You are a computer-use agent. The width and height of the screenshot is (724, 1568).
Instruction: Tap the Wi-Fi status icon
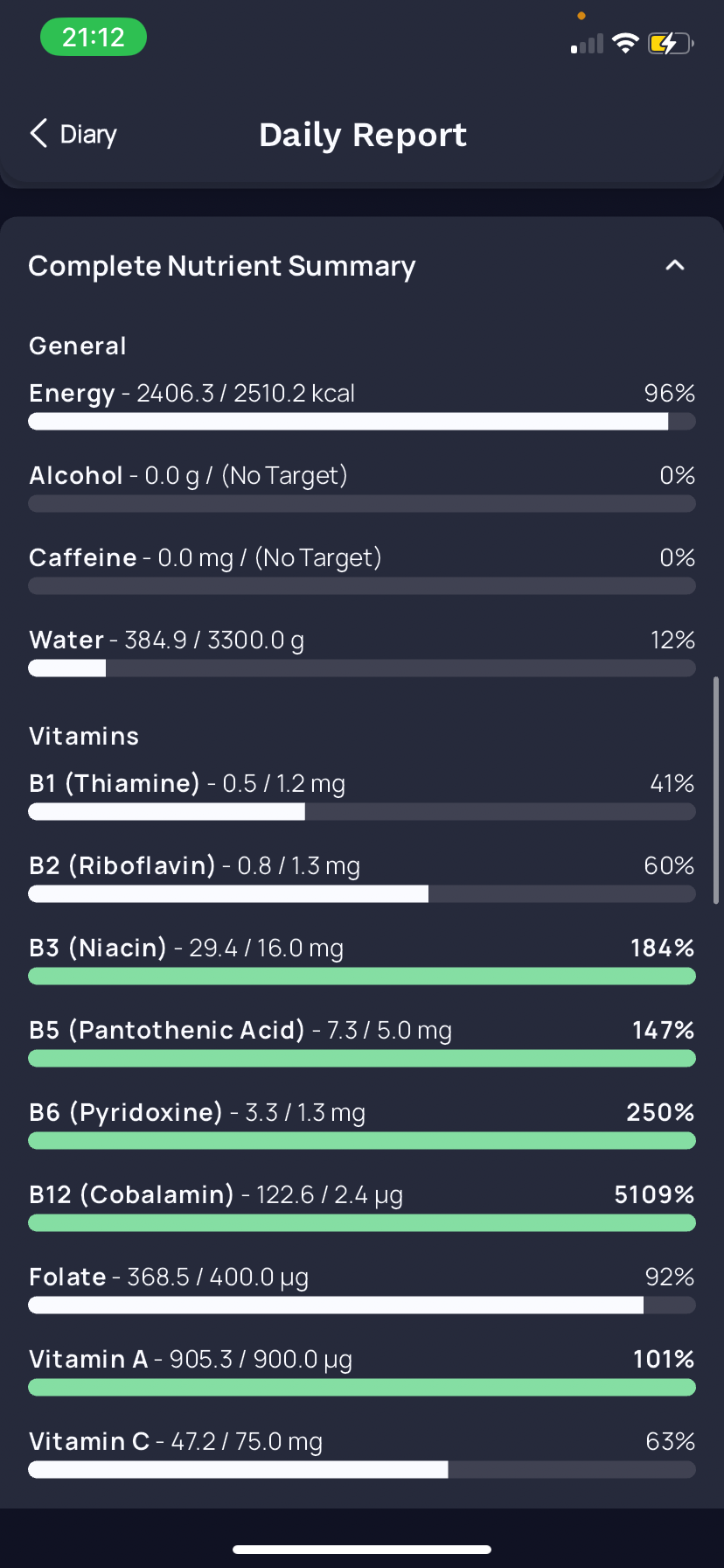pyautogui.click(x=625, y=43)
